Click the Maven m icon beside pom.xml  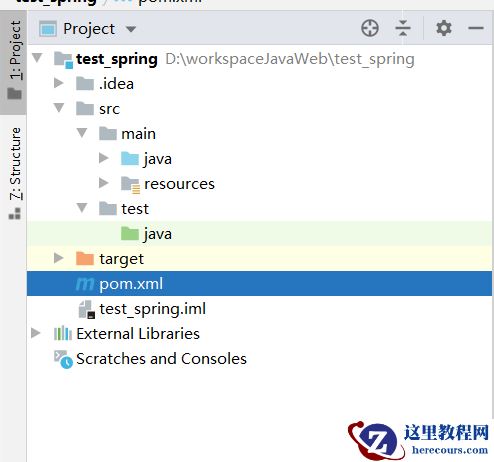tap(85, 284)
